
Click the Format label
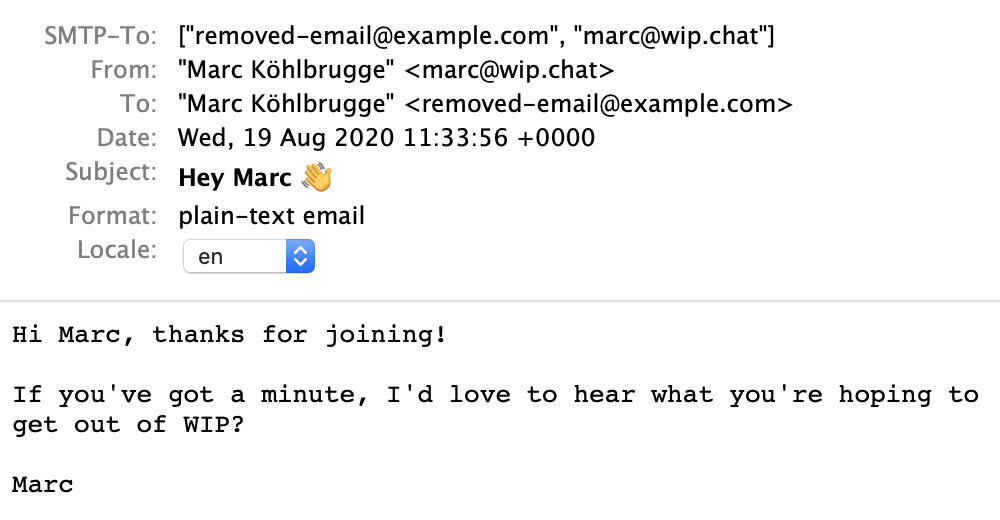click(112, 216)
